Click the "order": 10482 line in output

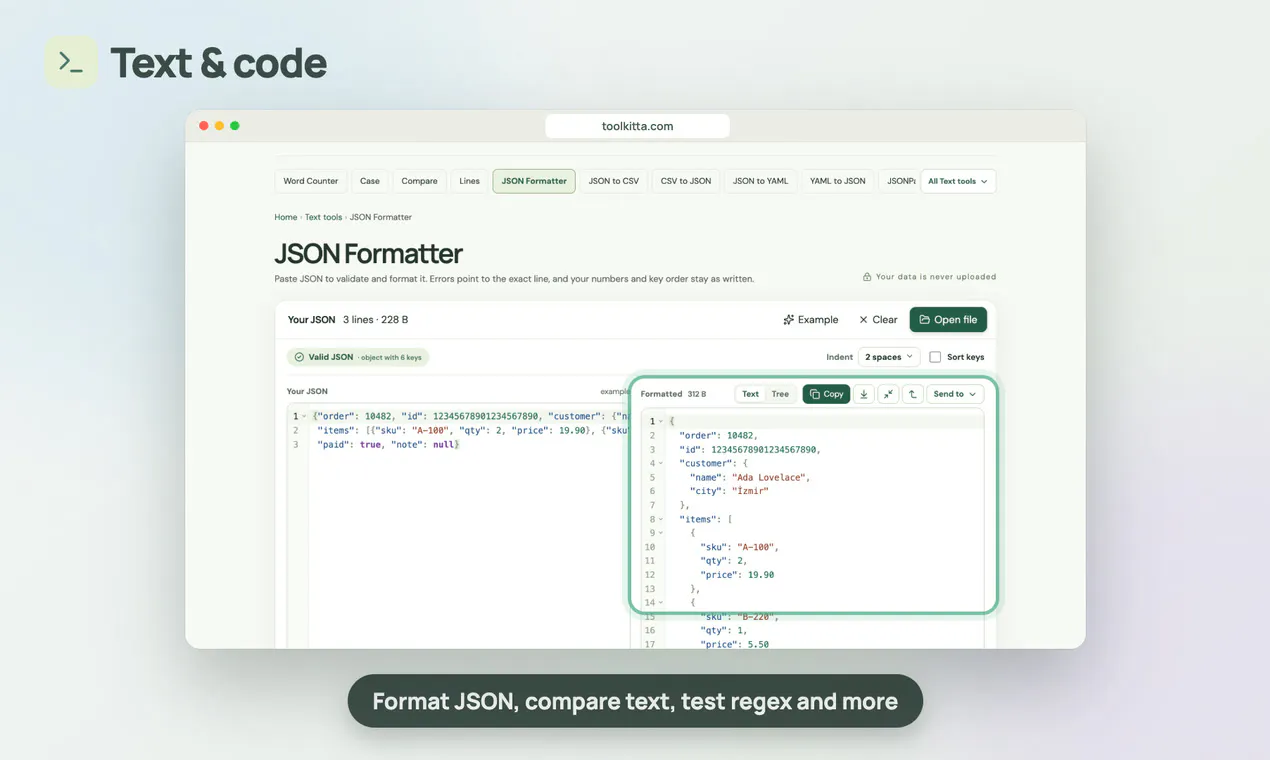pyautogui.click(x=718, y=436)
